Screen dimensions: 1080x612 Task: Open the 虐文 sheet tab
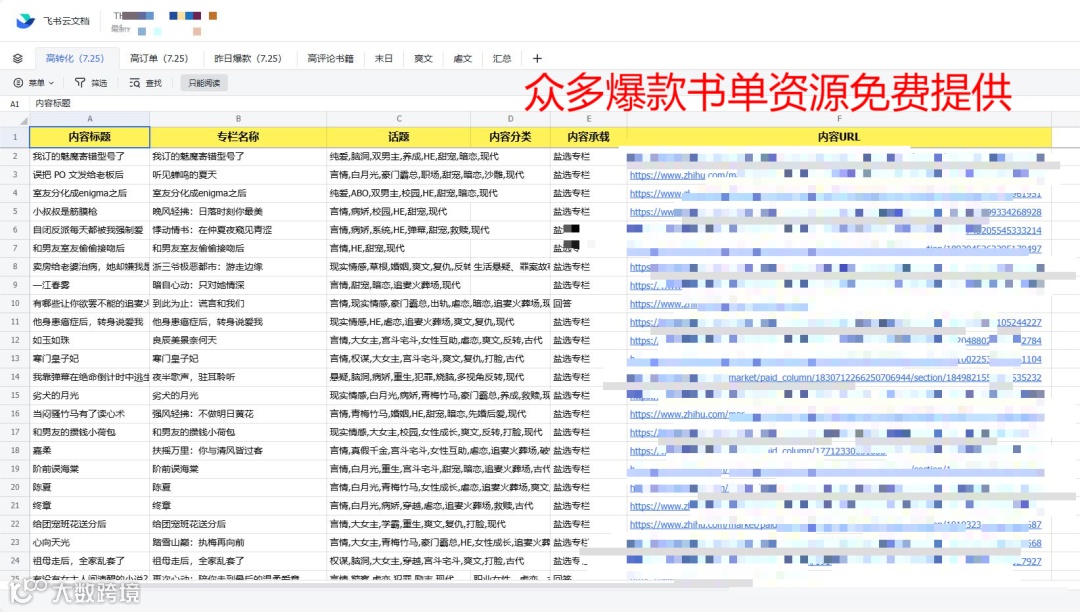coord(462,59)
